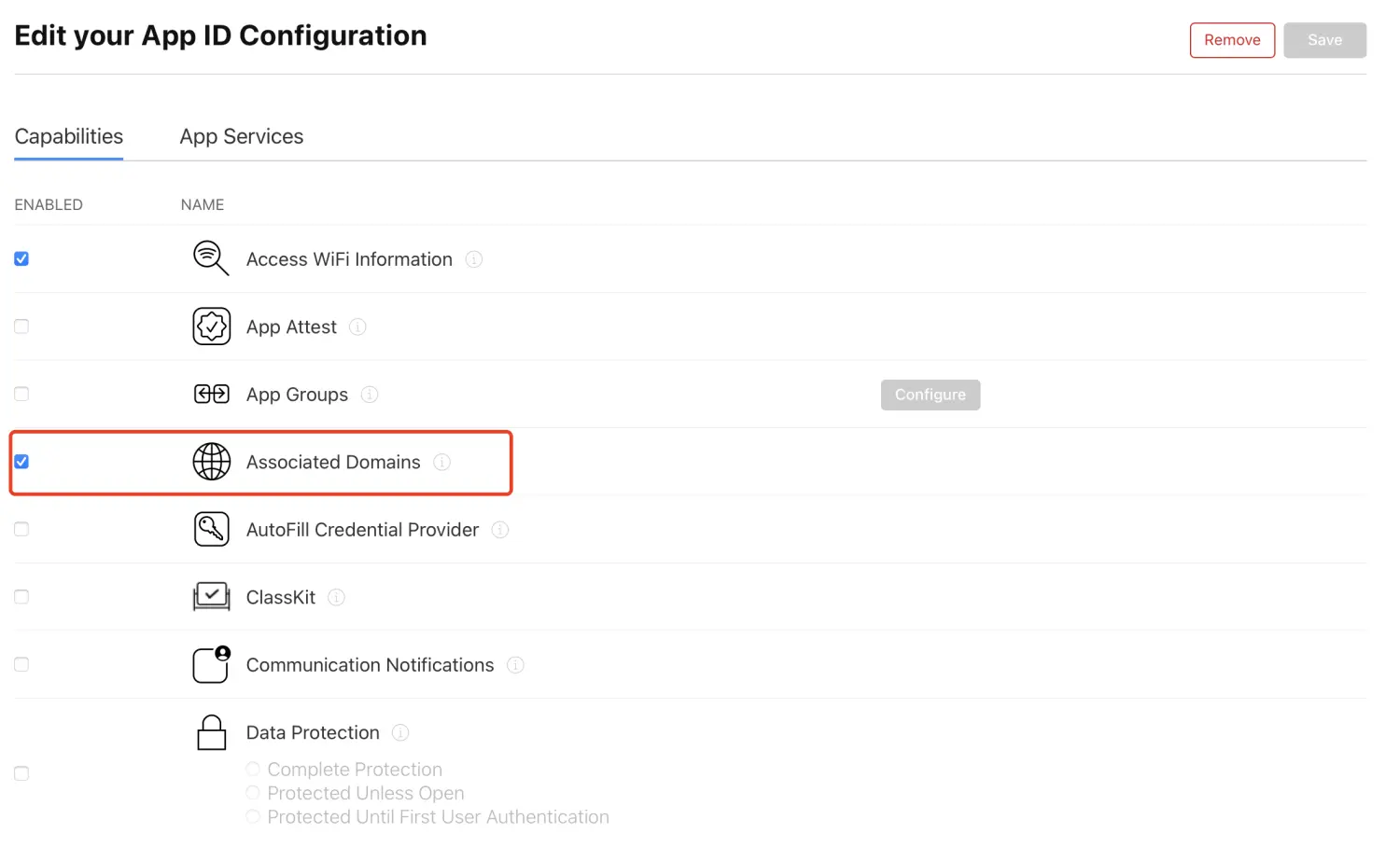Click the ClassKit checkmark board icon
Screen dimensions: 1400x847
(211, 596)
